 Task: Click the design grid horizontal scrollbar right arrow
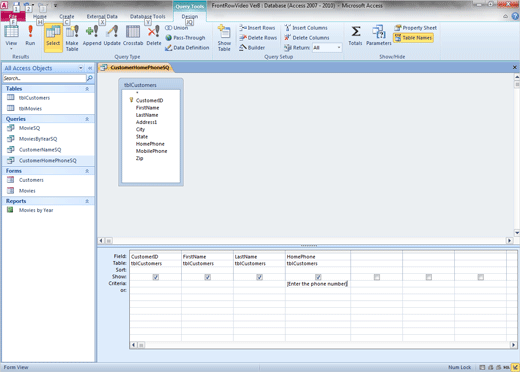tap(514, 345)
